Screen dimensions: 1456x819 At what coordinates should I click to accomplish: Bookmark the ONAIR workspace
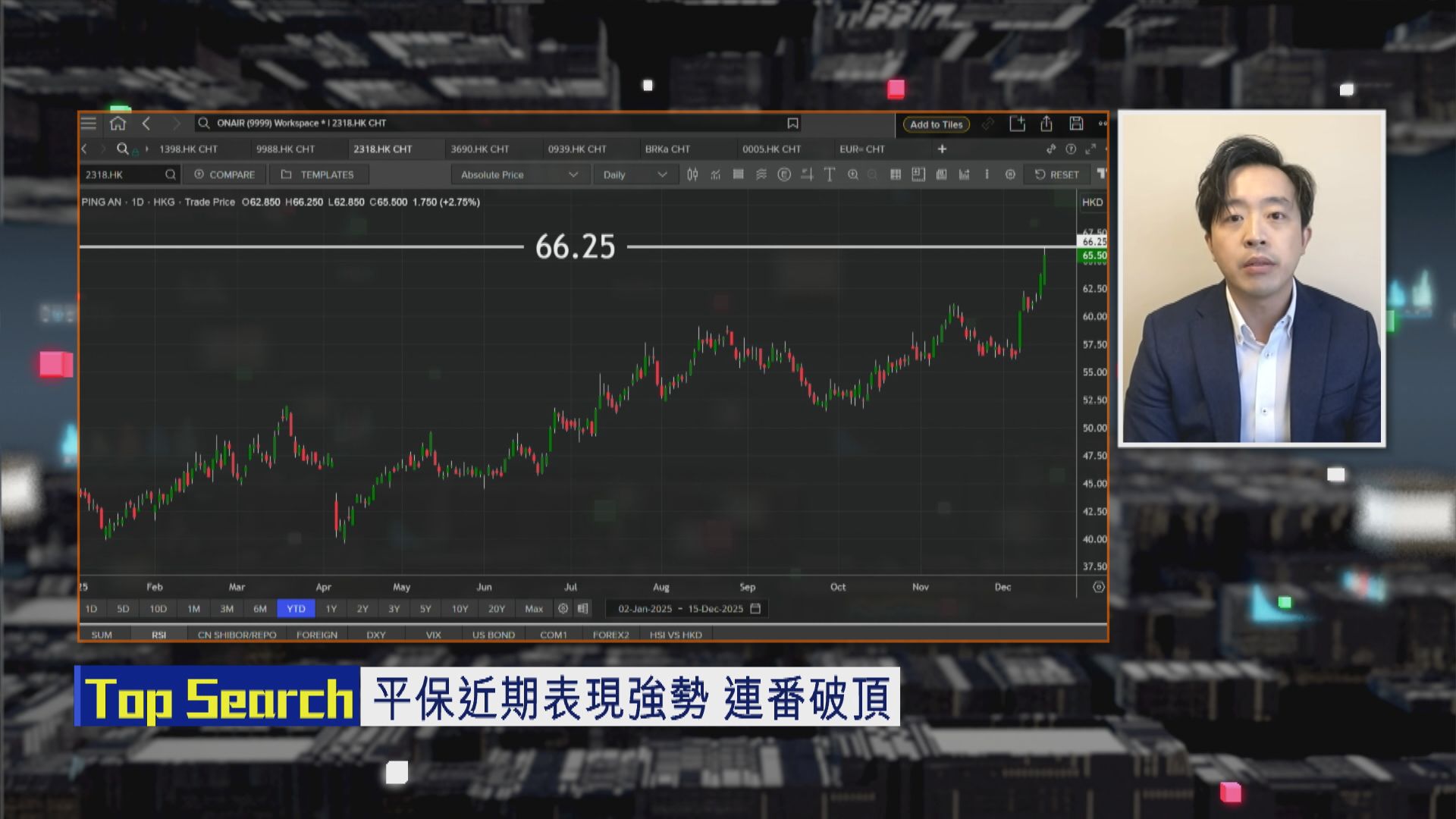[793, 123]
